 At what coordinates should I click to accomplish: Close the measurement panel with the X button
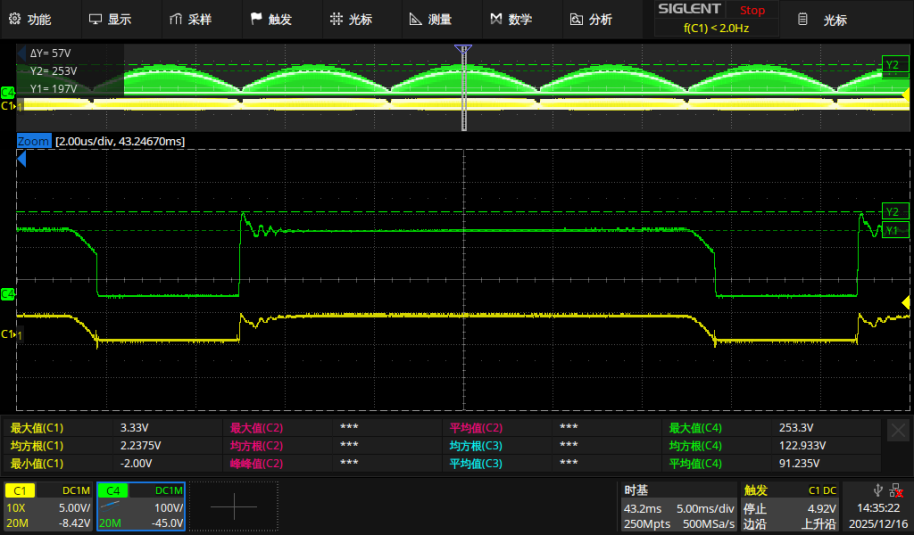898,431
